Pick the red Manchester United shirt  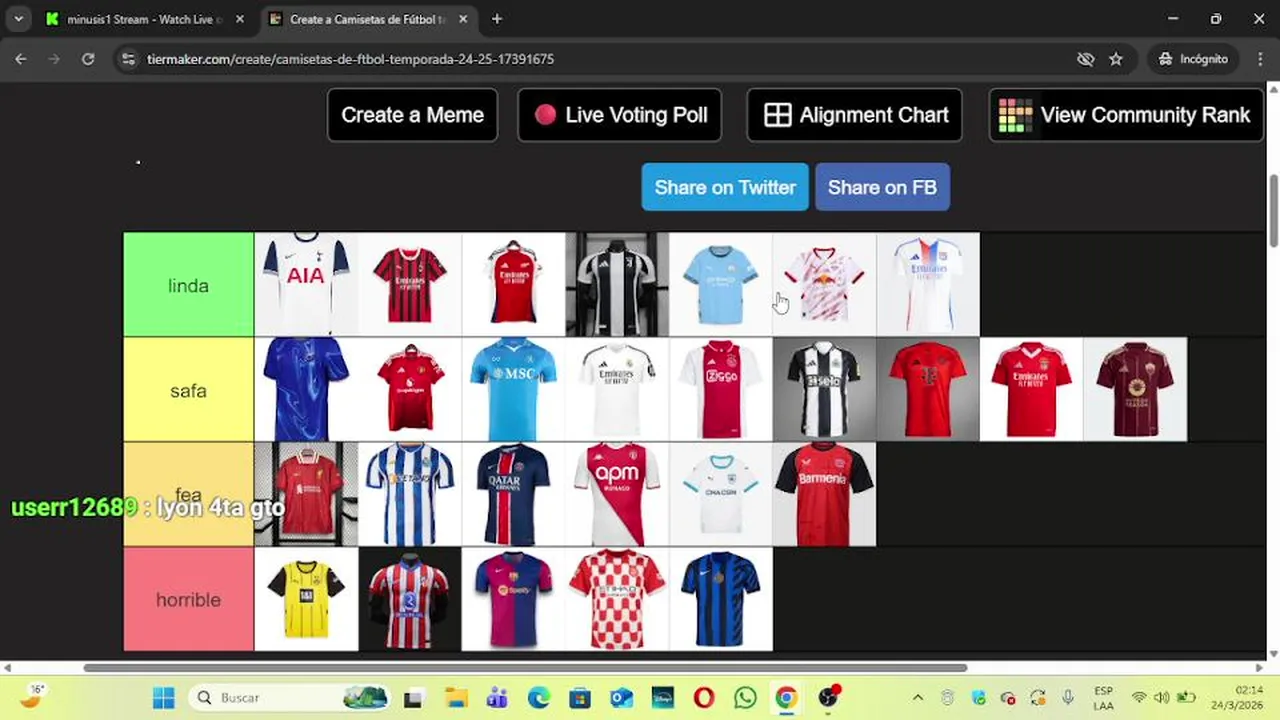click(x=410, y=389)
